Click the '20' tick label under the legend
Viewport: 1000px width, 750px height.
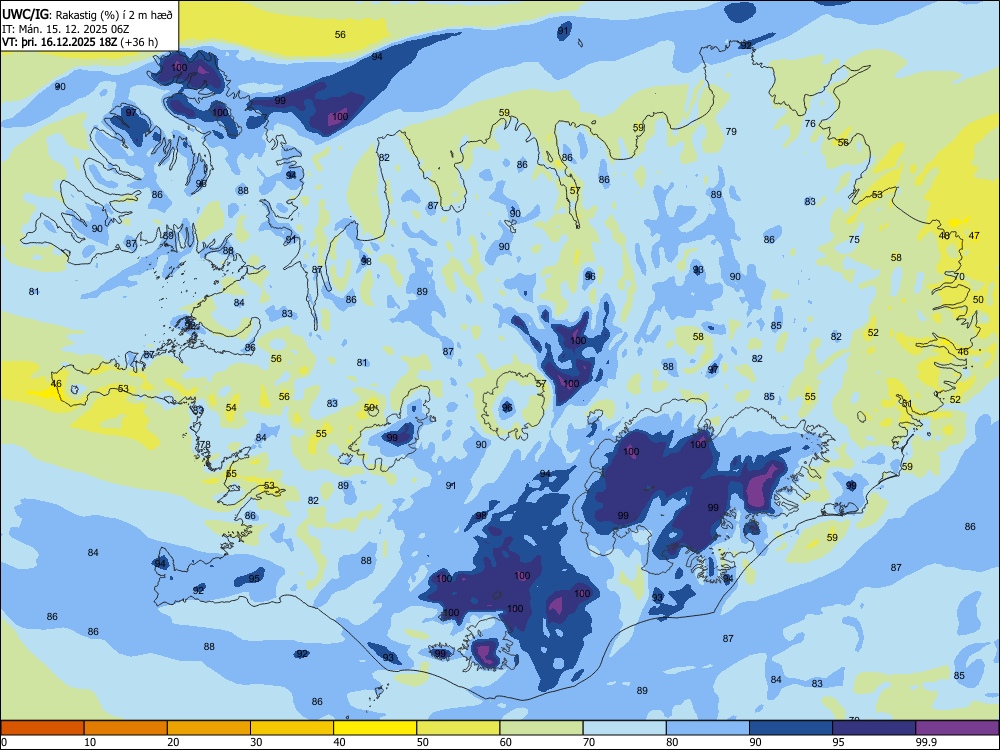pyautogui.click(x=173, y=742)
